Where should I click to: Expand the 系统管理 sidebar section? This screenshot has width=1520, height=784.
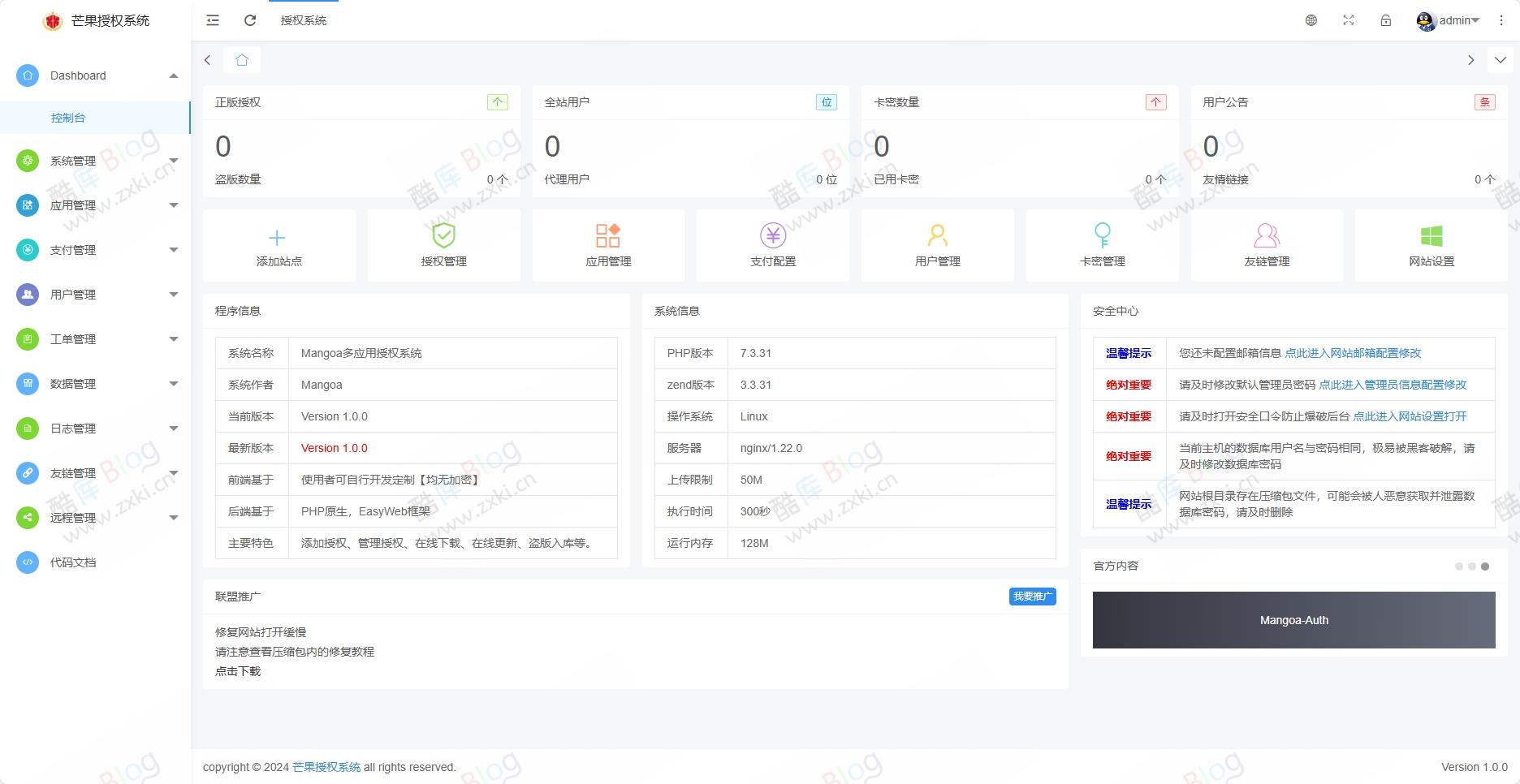pyautogui.click(x=96, y=161)
